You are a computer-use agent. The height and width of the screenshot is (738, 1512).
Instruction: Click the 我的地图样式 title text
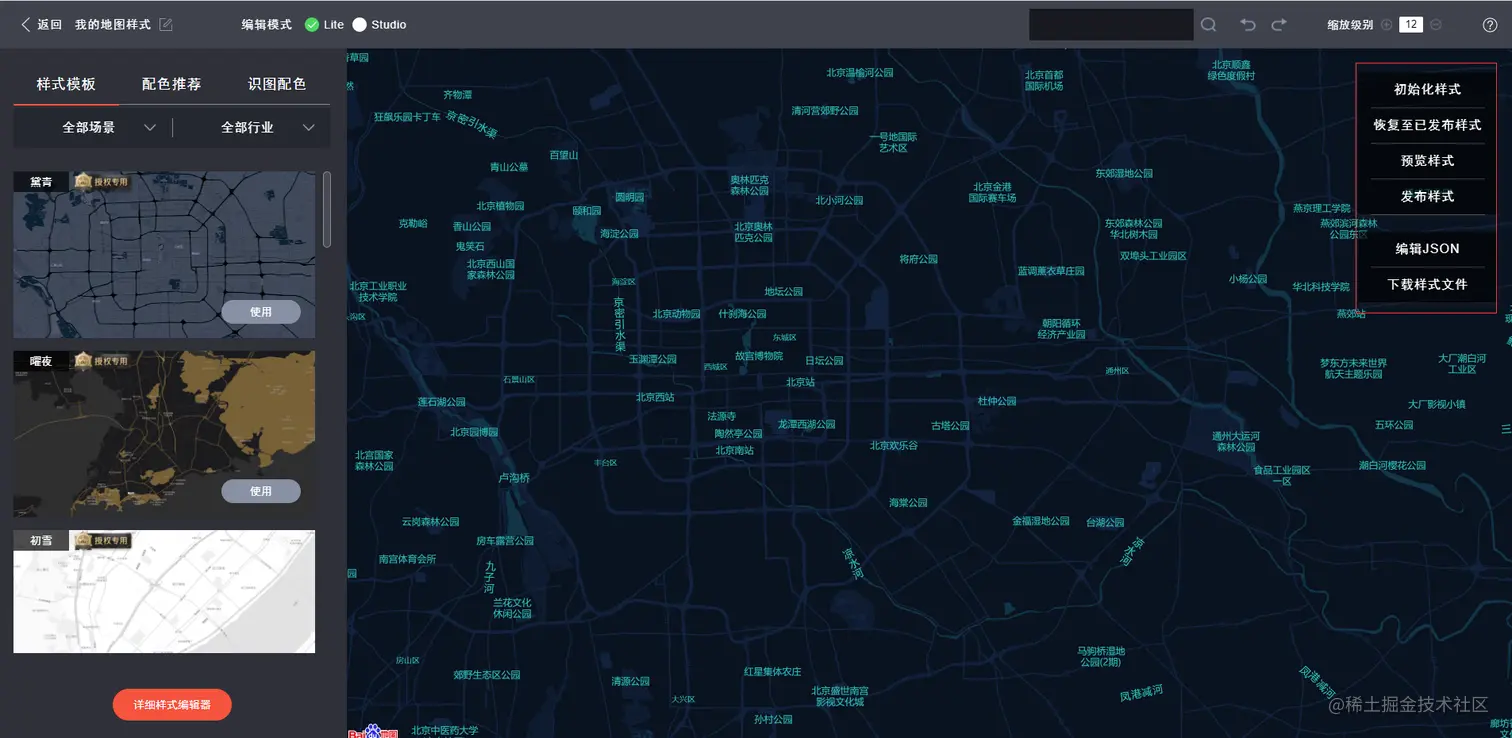[113, 25]
